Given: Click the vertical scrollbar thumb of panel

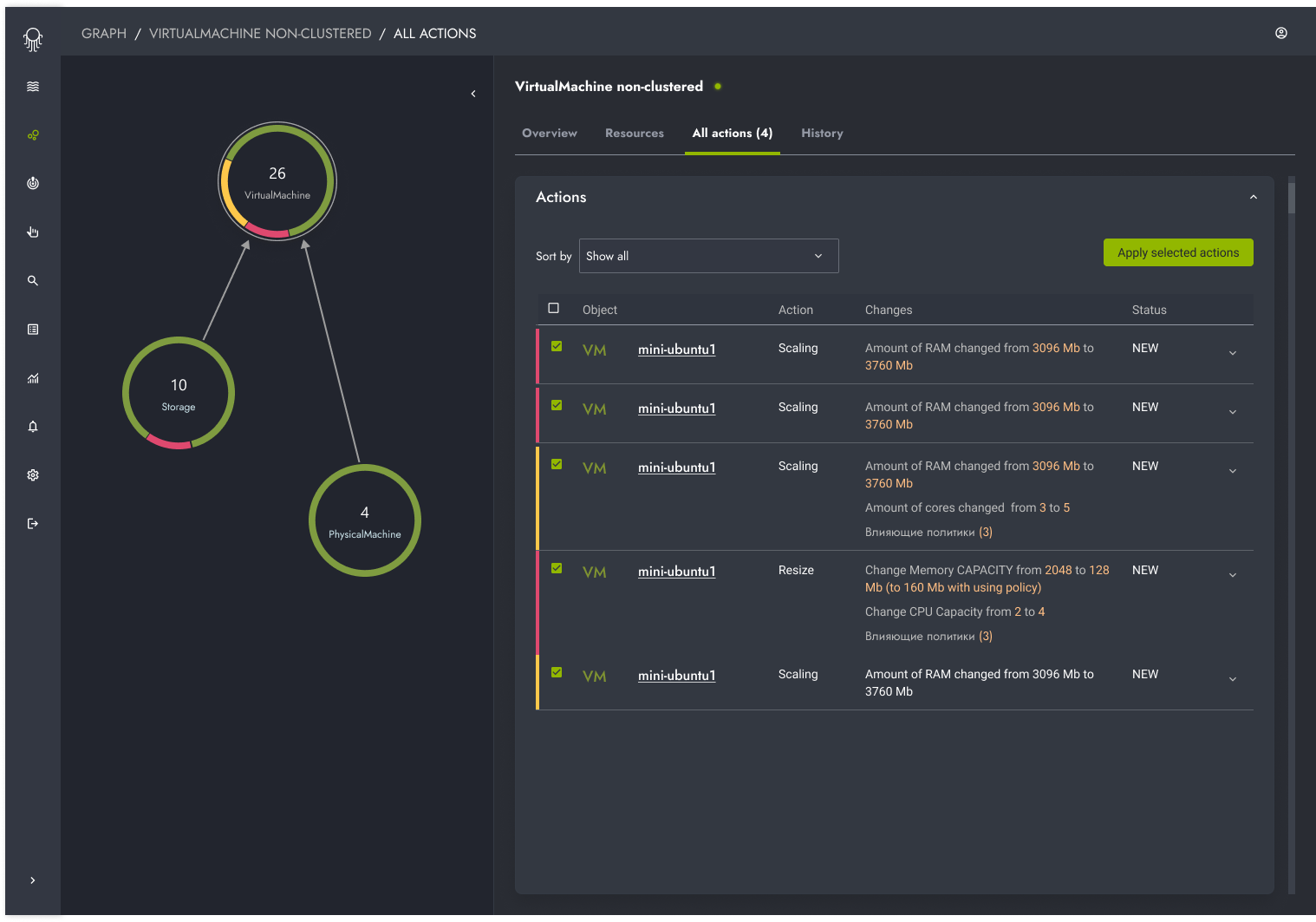Looking at the screenshot, I should [x=1292, y=198].
